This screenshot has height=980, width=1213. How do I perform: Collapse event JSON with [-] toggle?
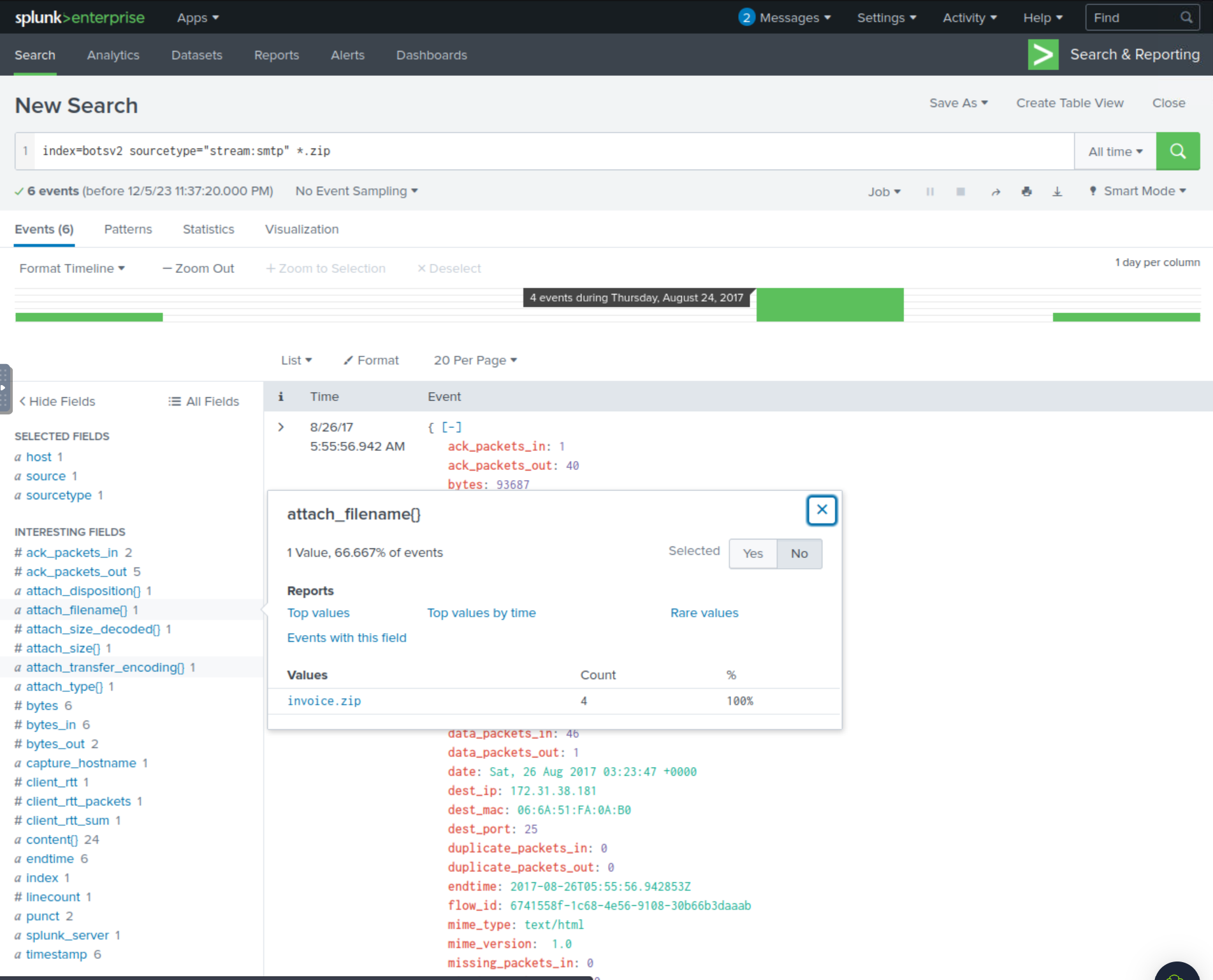[x=451, y=427]
